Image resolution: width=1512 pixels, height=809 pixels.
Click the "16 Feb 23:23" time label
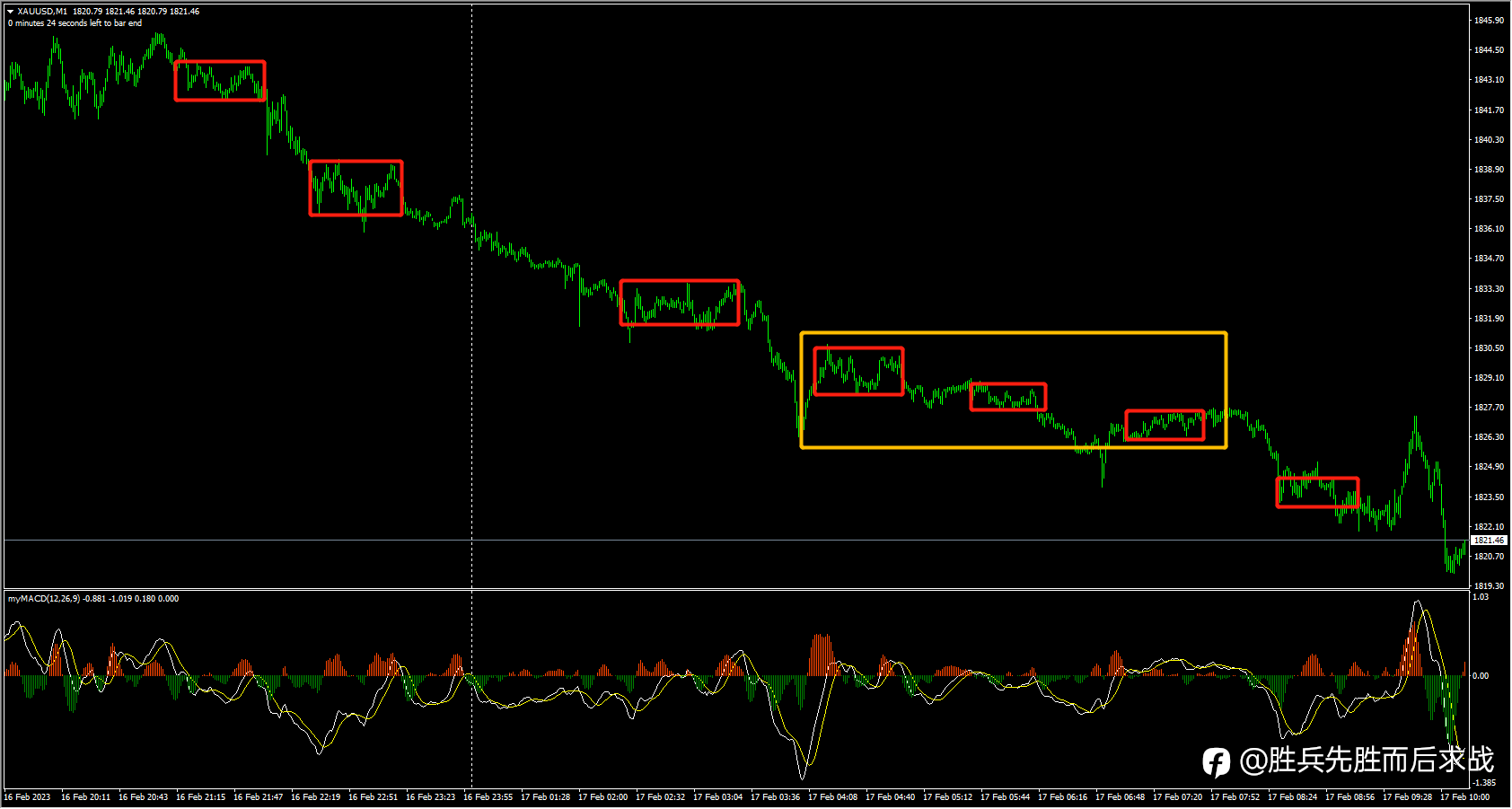pyautogui.click(x=430, y=797)
